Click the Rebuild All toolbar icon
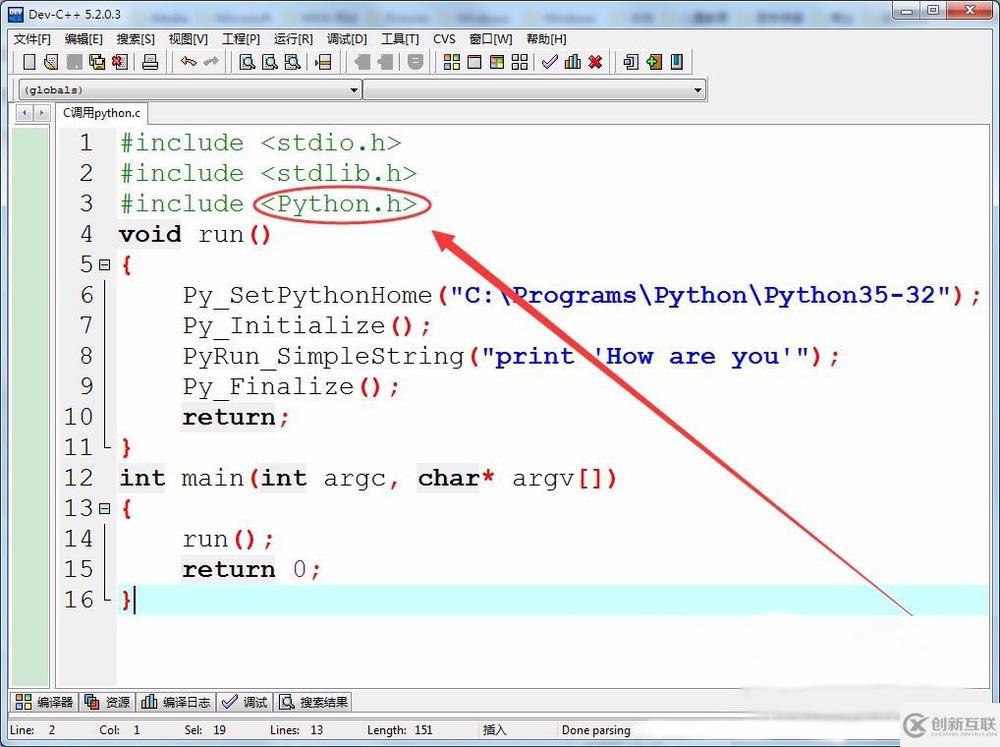Viewport: 1000px width, 747px height. tap(522, 62)
